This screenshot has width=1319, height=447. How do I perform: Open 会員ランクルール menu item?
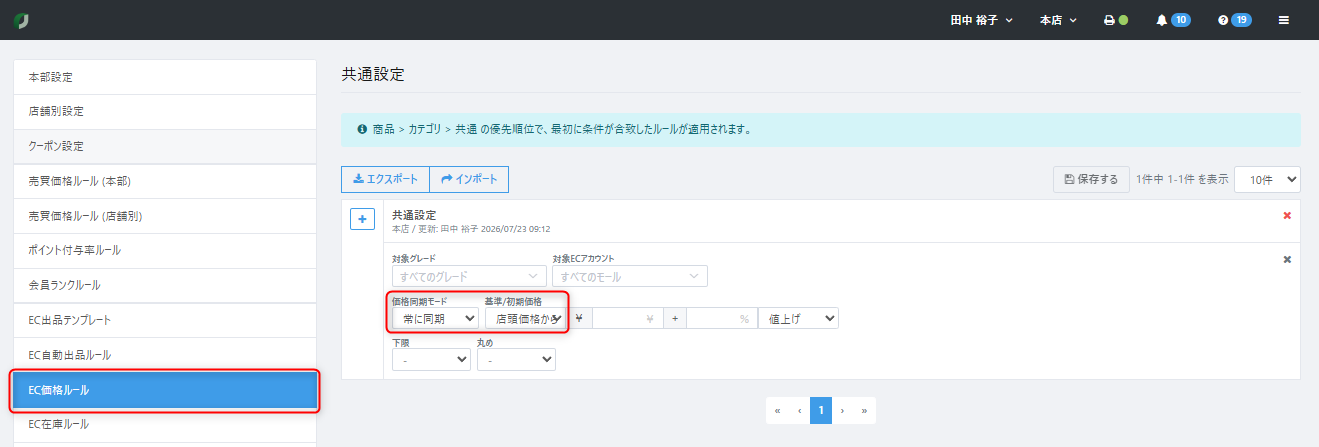pos(165,285)
